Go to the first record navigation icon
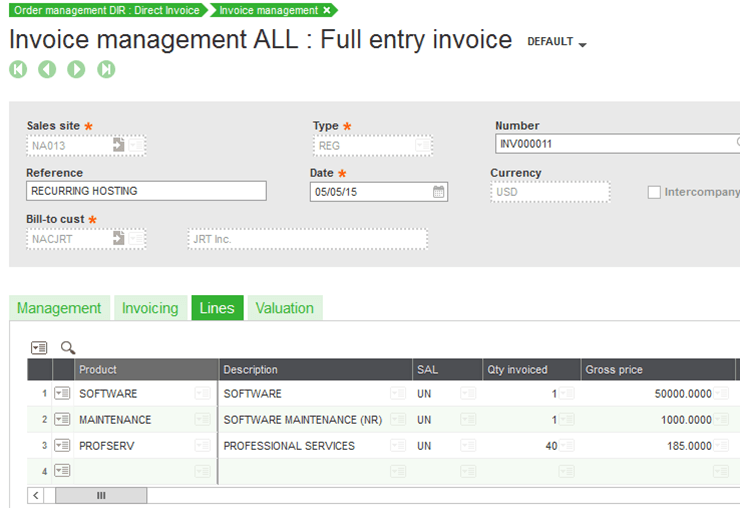Screen dimensions: 741x508 point(18,69)
